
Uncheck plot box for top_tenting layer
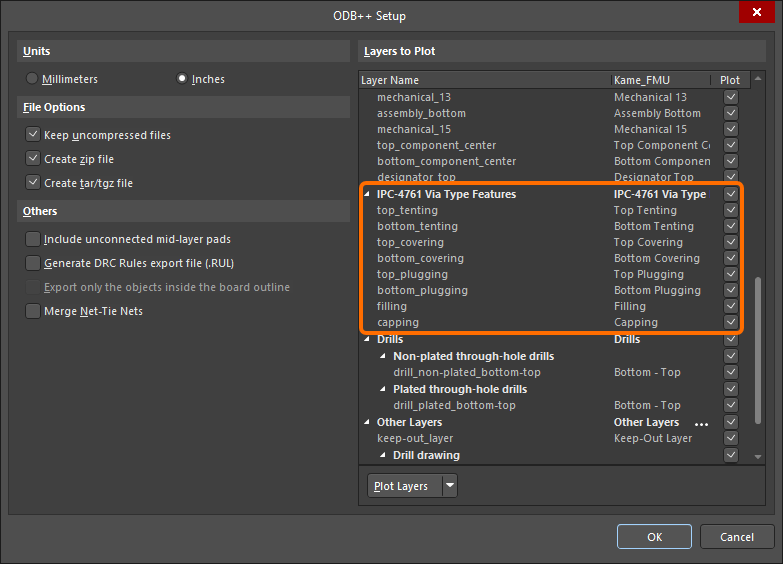(x=731, y=210)
